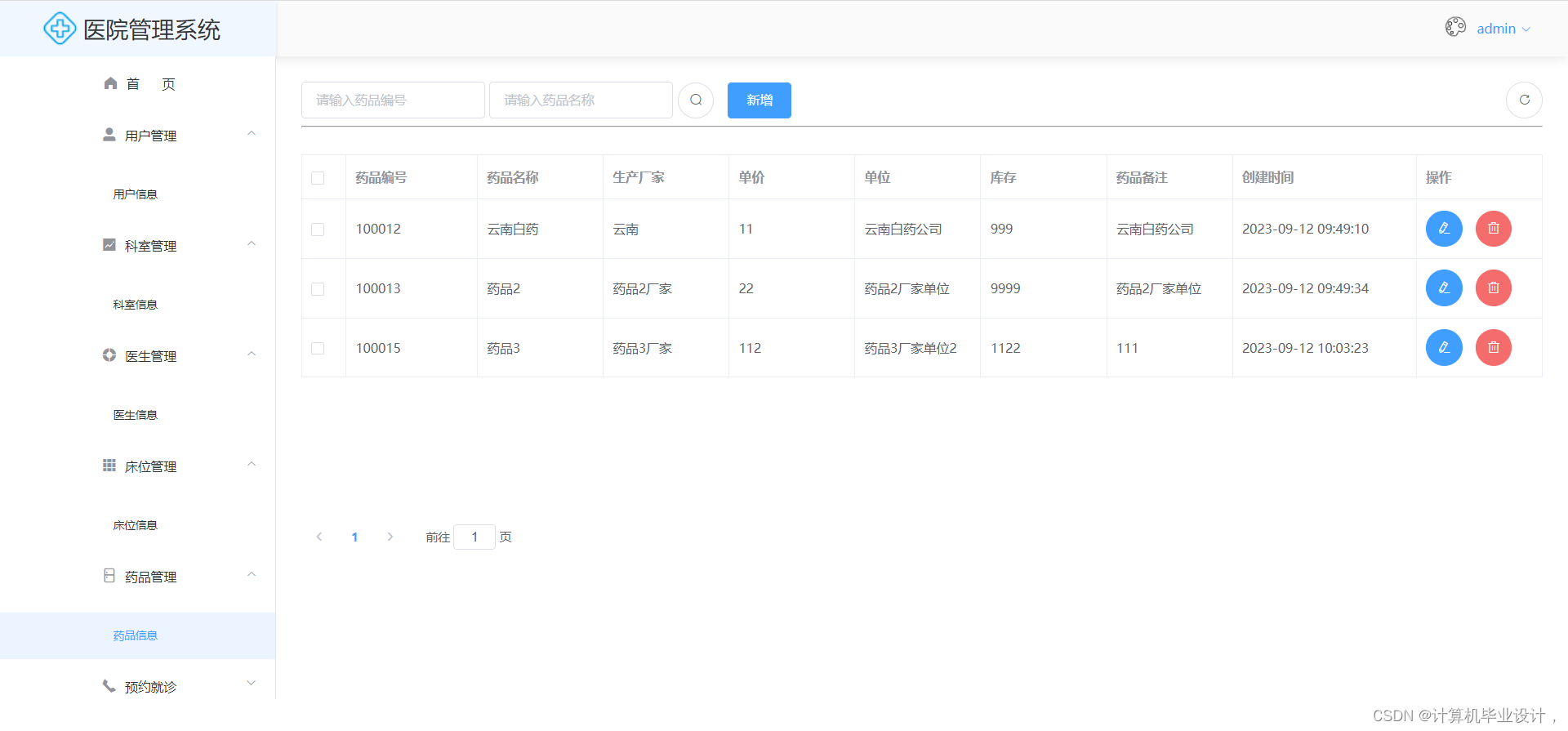Click cell 药品2厂家

pos(643,288)
